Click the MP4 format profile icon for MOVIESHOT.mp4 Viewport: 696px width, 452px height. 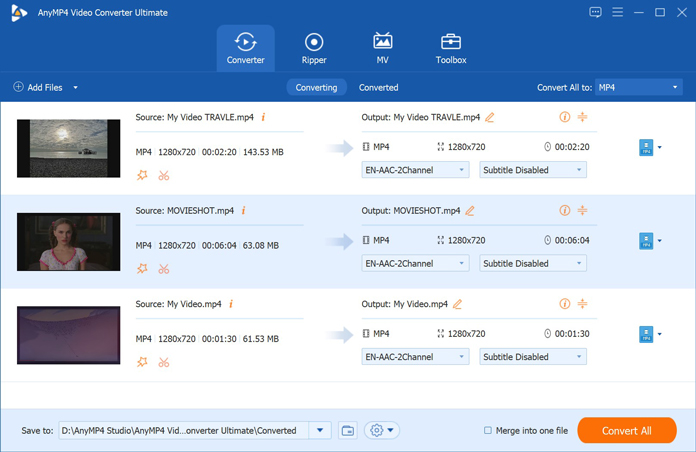646,241
